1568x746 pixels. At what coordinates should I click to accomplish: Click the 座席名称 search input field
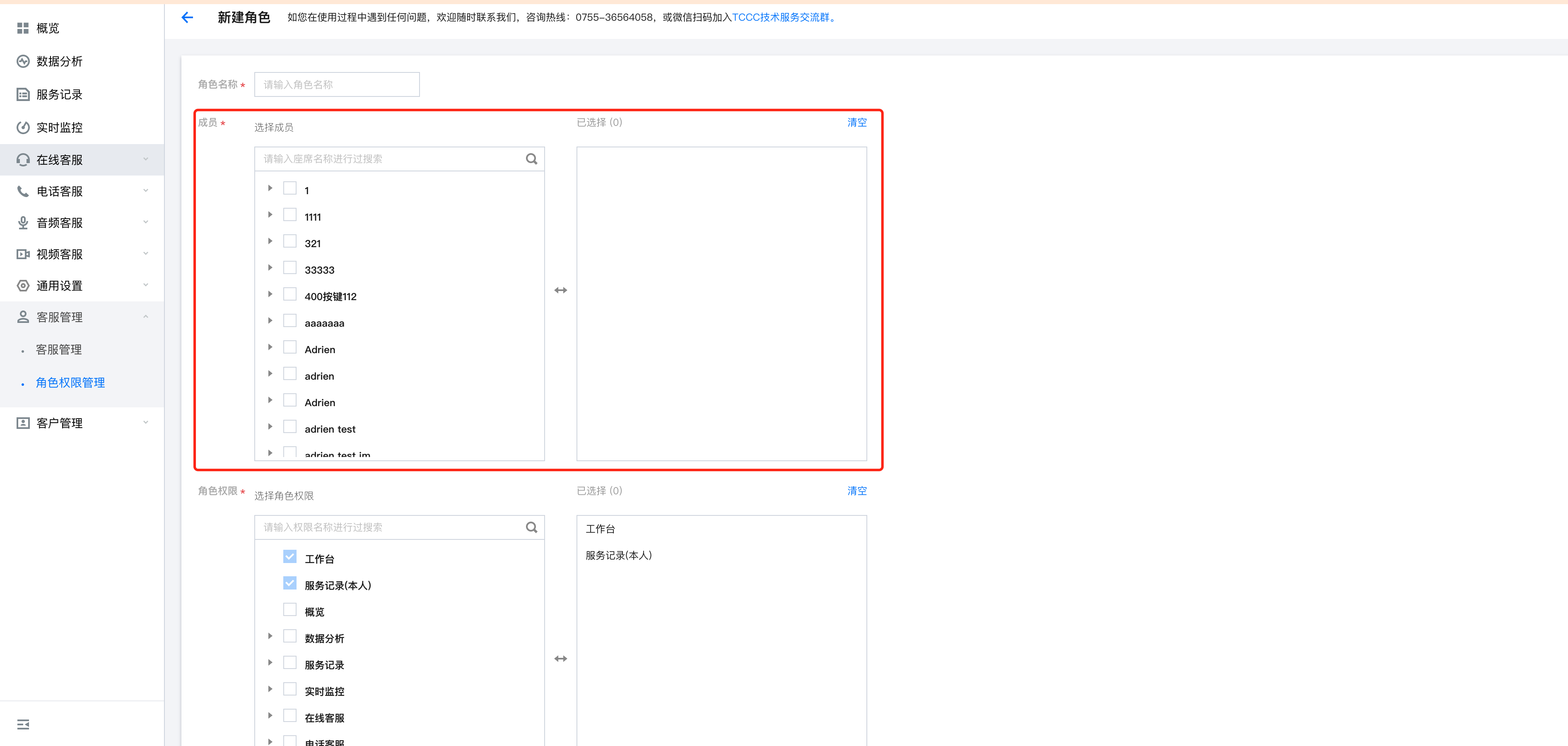(390, 159)
